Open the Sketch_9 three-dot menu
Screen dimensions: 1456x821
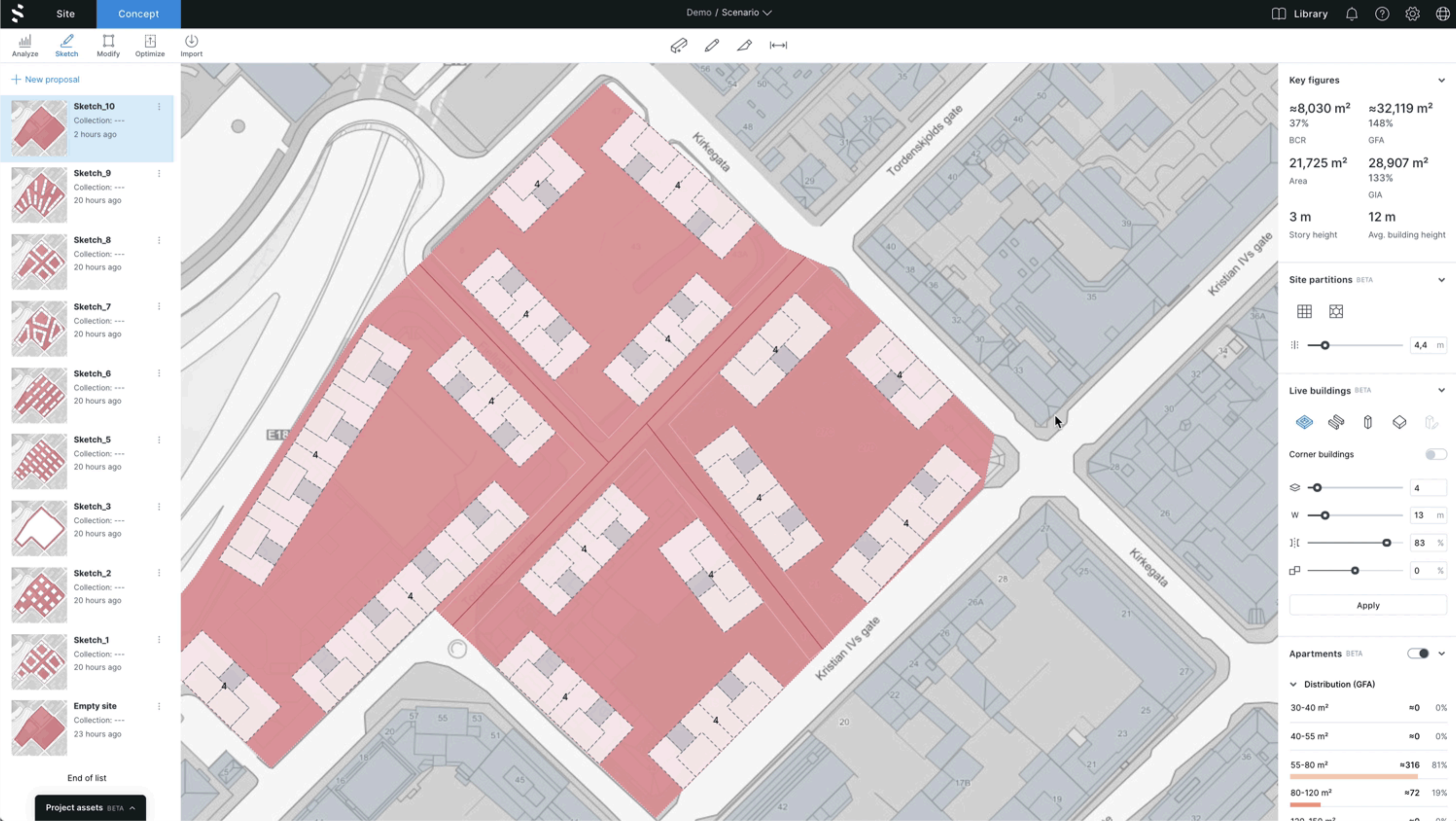[x=159, y=174]
